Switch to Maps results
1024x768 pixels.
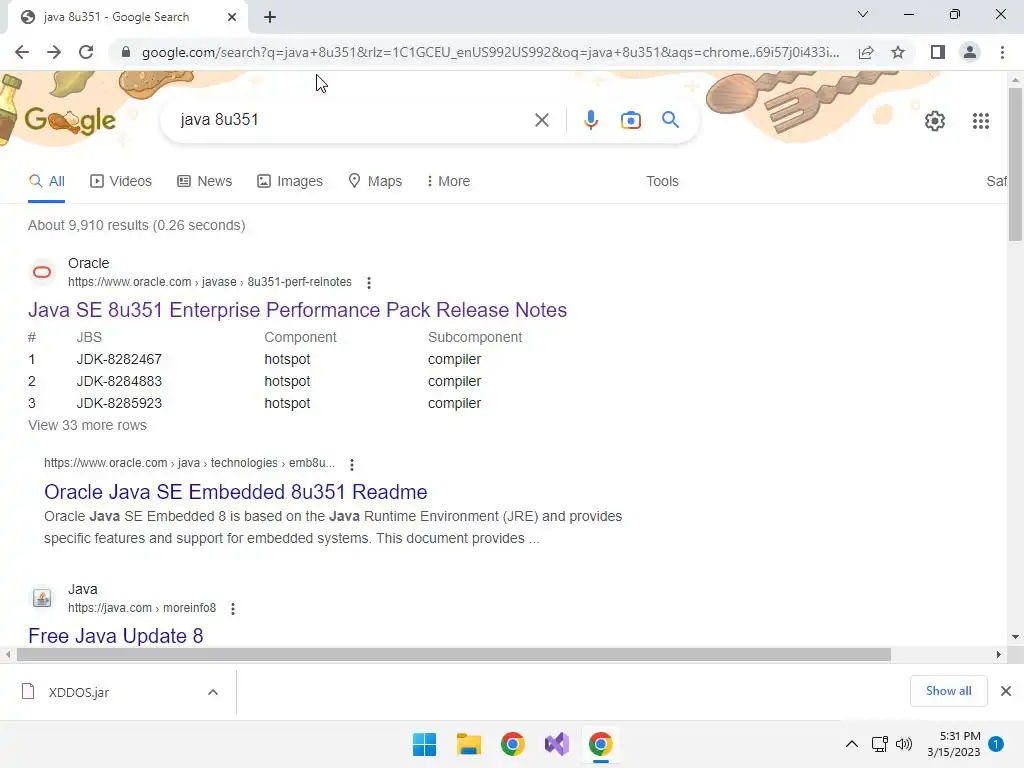click(x=375, y=182)
